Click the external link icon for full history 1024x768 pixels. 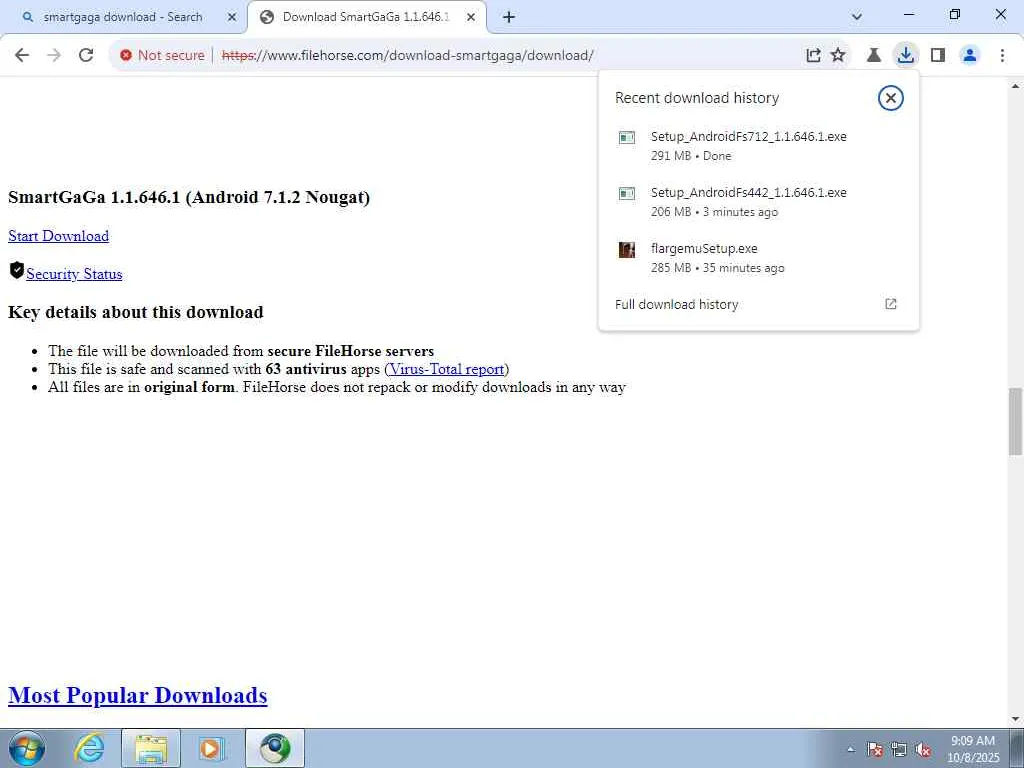coord(891,304)
